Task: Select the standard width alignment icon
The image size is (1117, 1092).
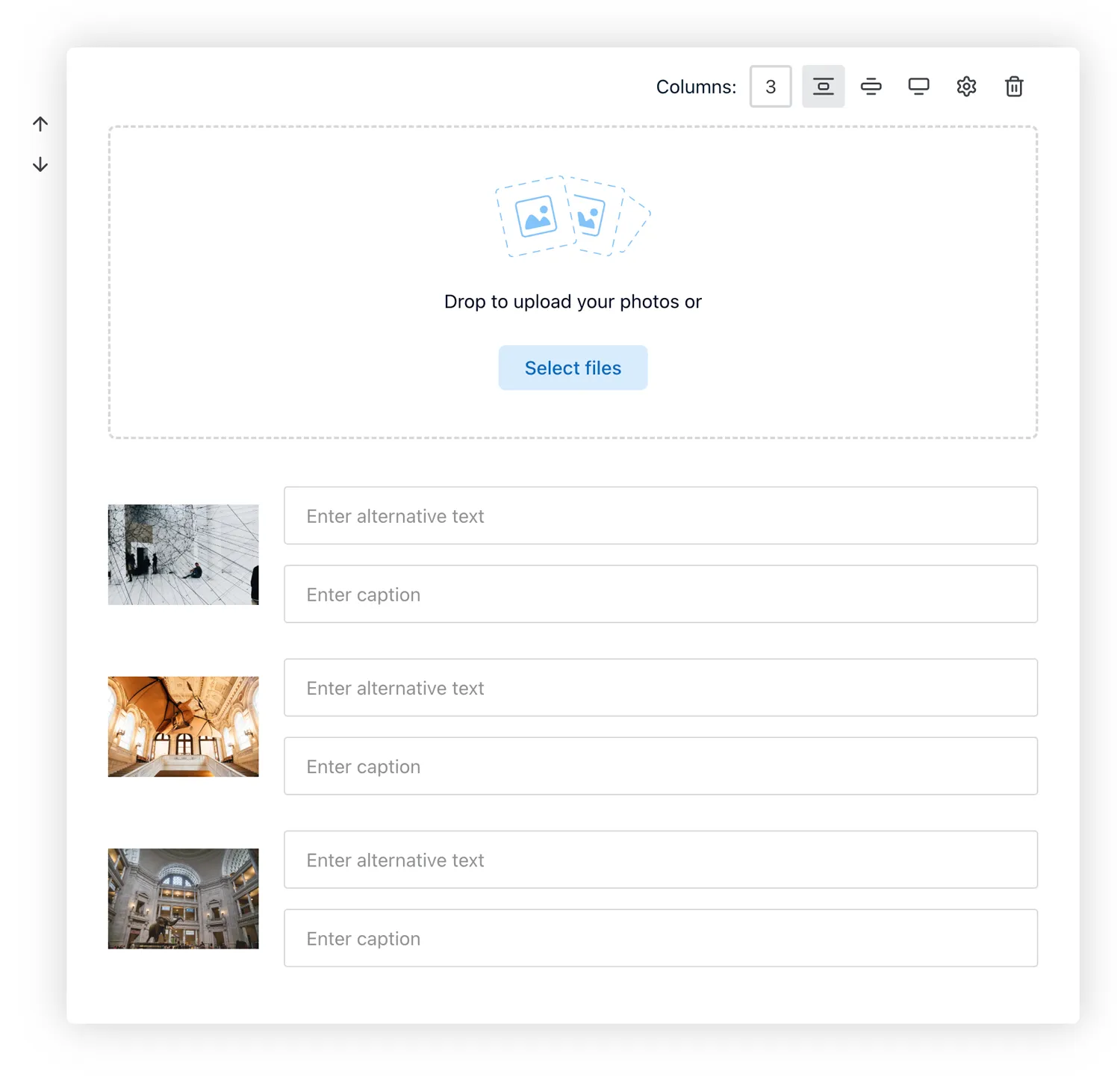Action: pyautogui.click(x=823, y=86)
